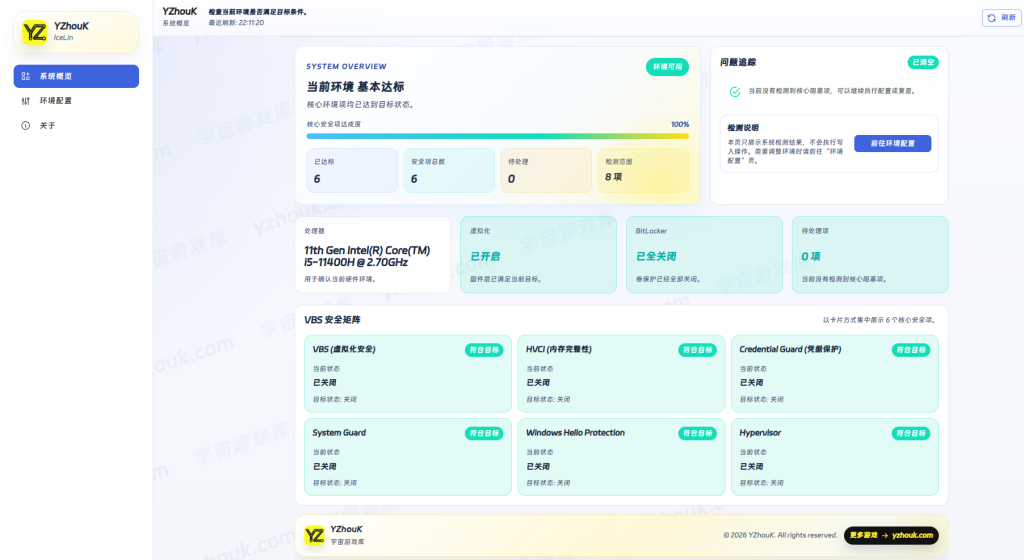Click the VBS 安全矩阵 section title
Screen dimensions: 1024x560
pyautogui.click(x=332, y=320)
